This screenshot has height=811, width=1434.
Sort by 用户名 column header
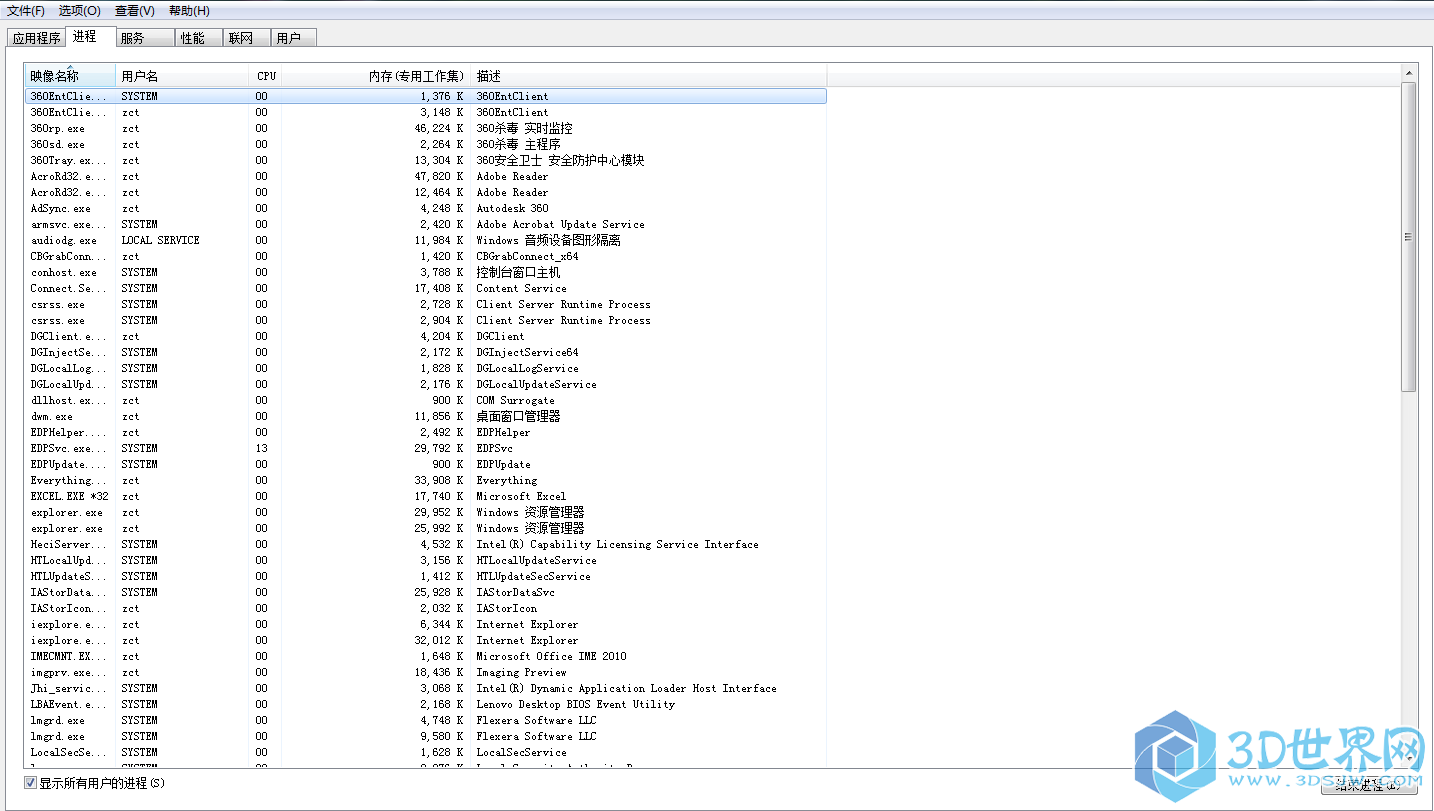[x=182, y=76]
